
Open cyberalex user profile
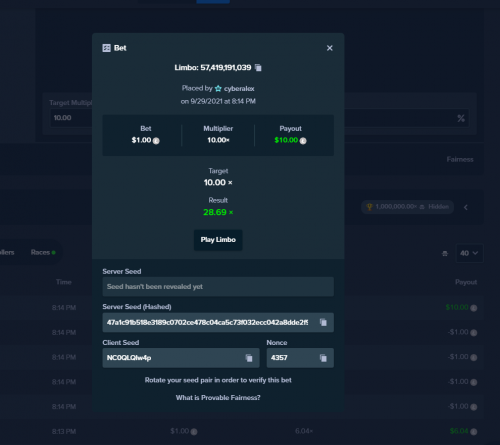[x=239, y=89]
